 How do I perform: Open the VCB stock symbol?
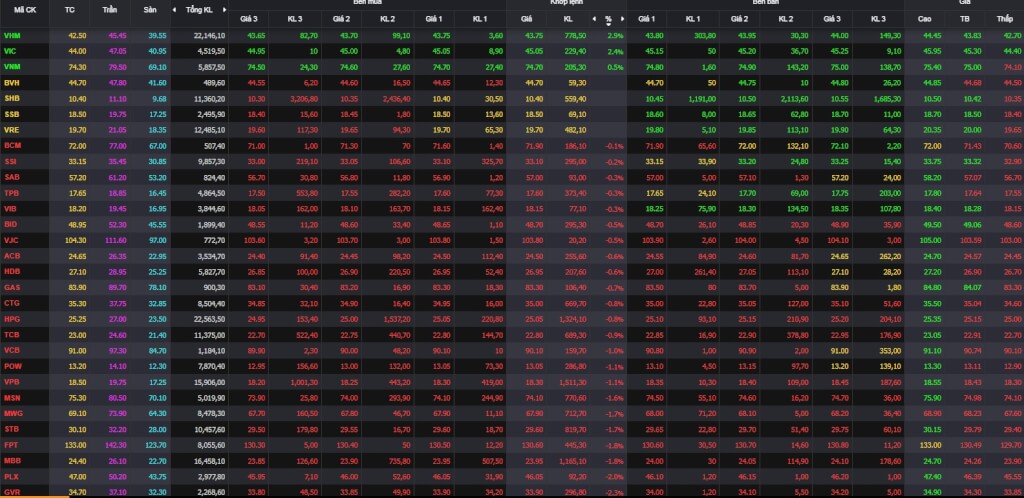click(12, 350)
